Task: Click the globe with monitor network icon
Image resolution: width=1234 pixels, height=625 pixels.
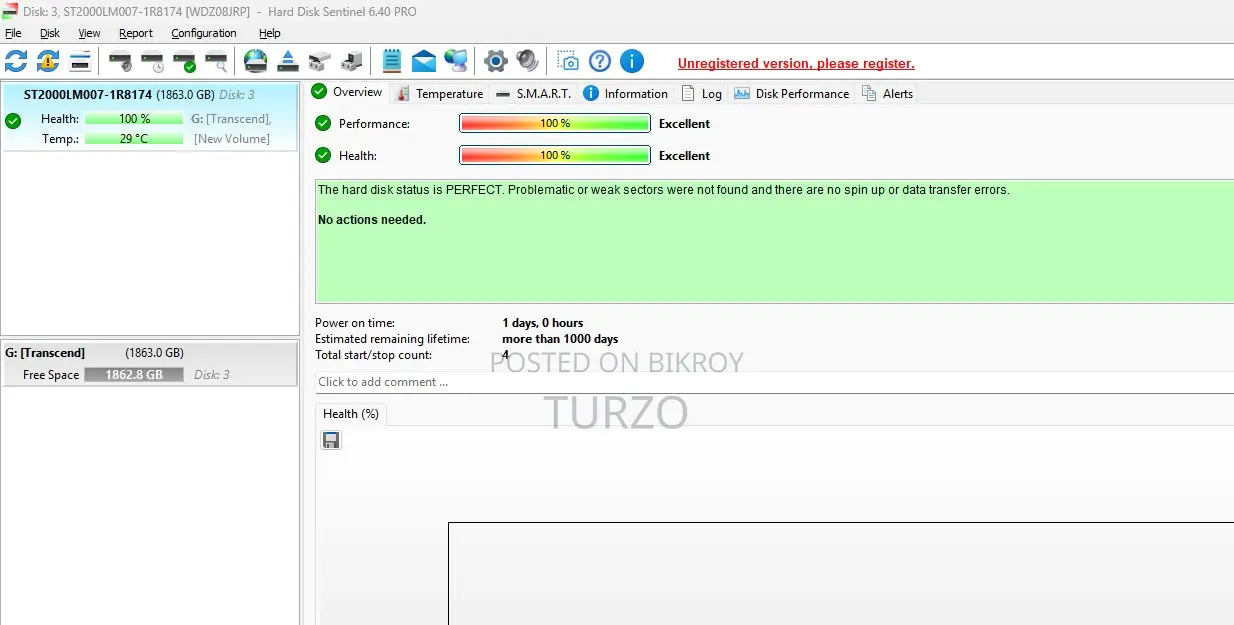Action: 456,61
